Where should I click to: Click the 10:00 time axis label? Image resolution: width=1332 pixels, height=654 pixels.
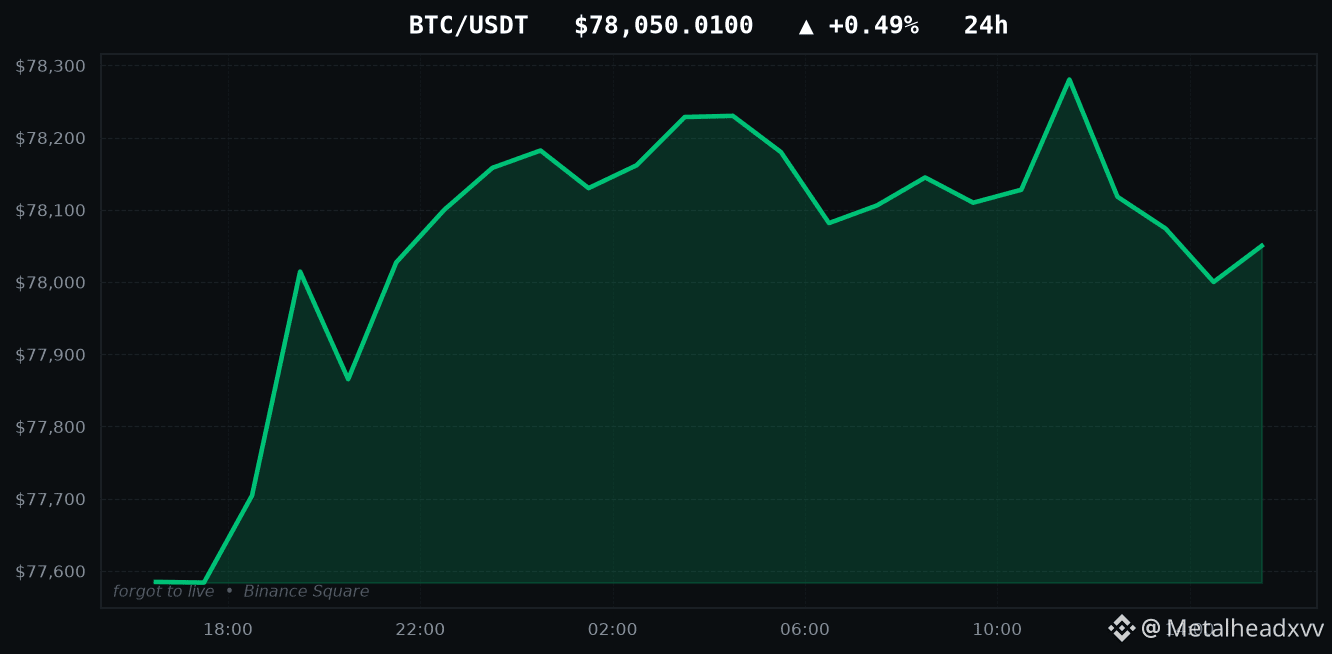(x=997, y=630)
